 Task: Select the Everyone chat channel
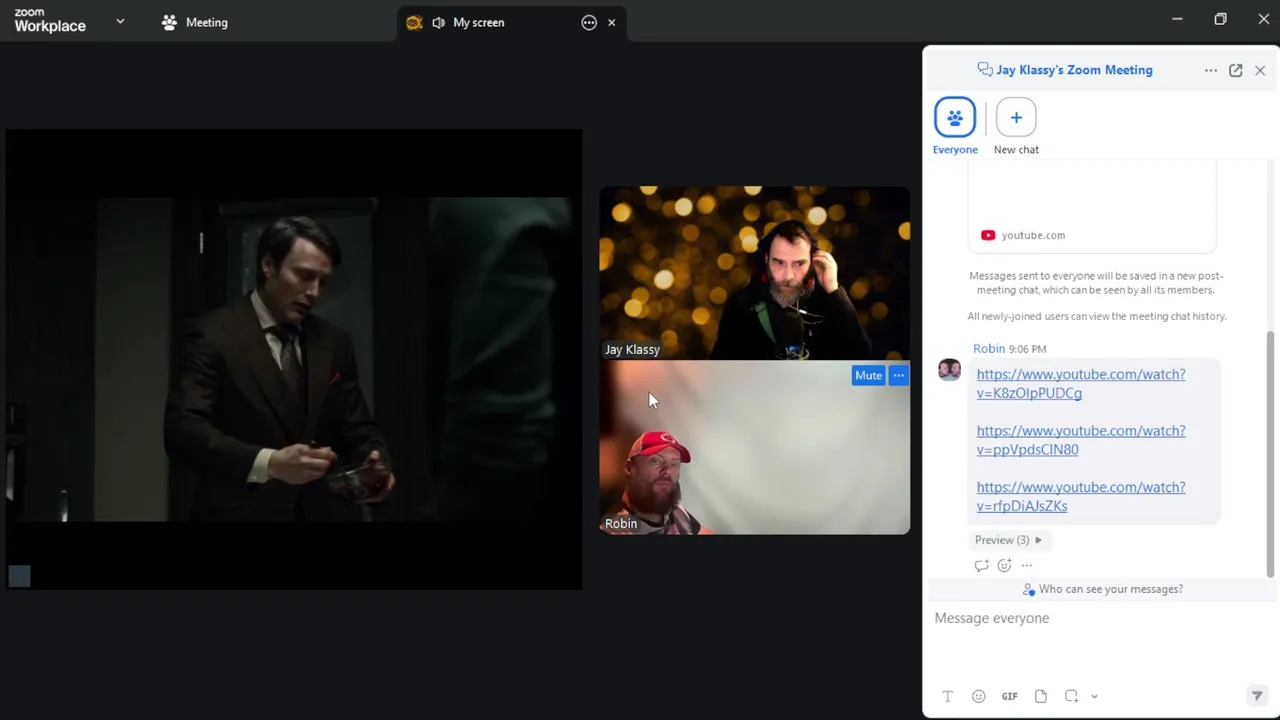(955, 127)
